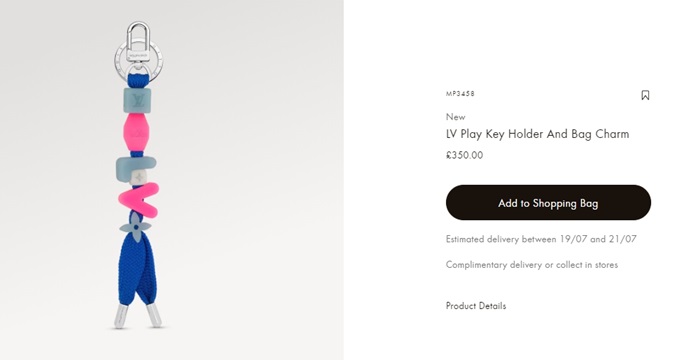
Task: Click the New label above the title
Action: point(455,117)
